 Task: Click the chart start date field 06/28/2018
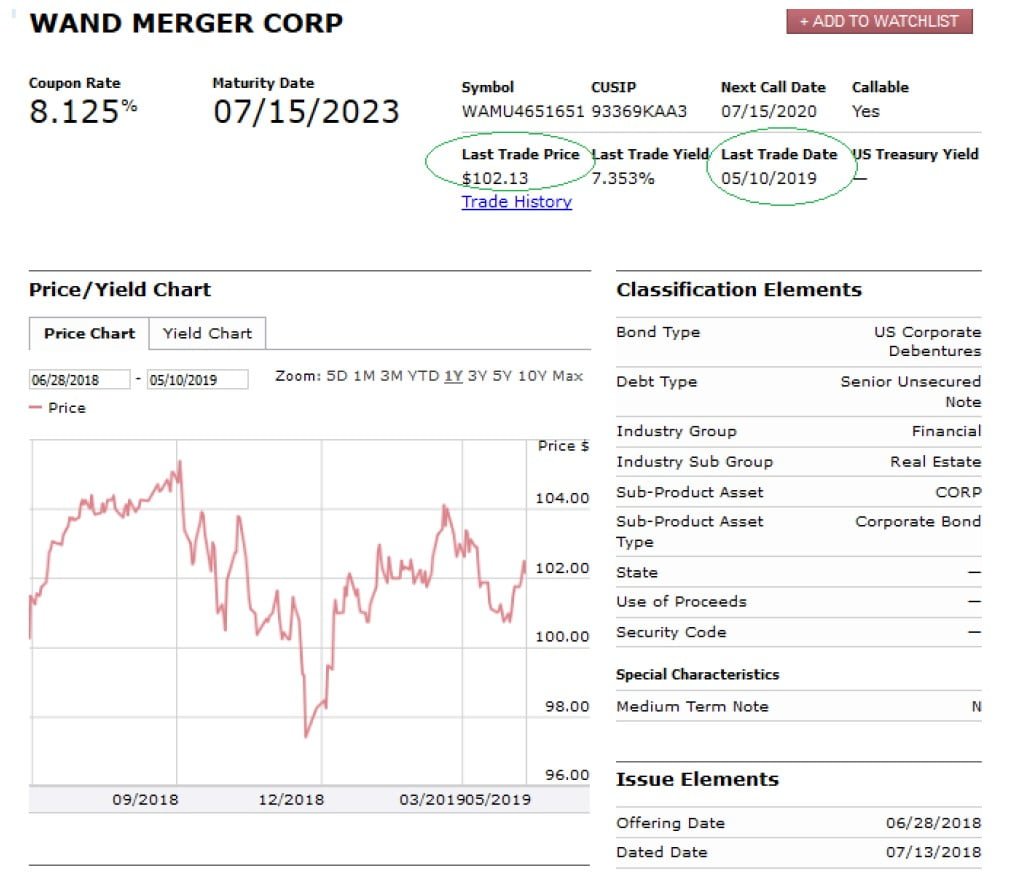(x=79, y=380)
